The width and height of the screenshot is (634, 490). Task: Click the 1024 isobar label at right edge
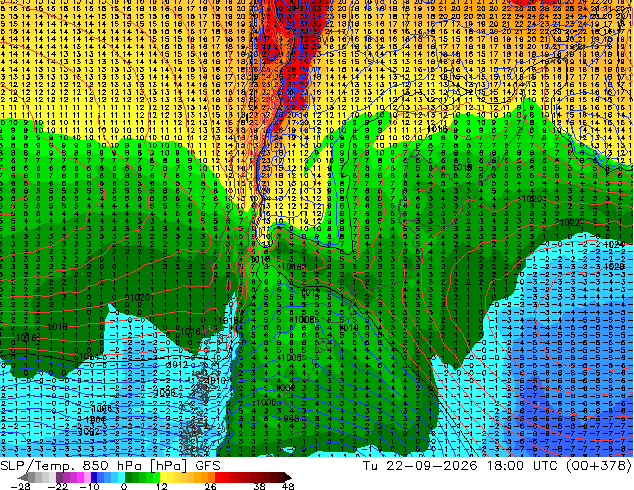pos(615,244)
